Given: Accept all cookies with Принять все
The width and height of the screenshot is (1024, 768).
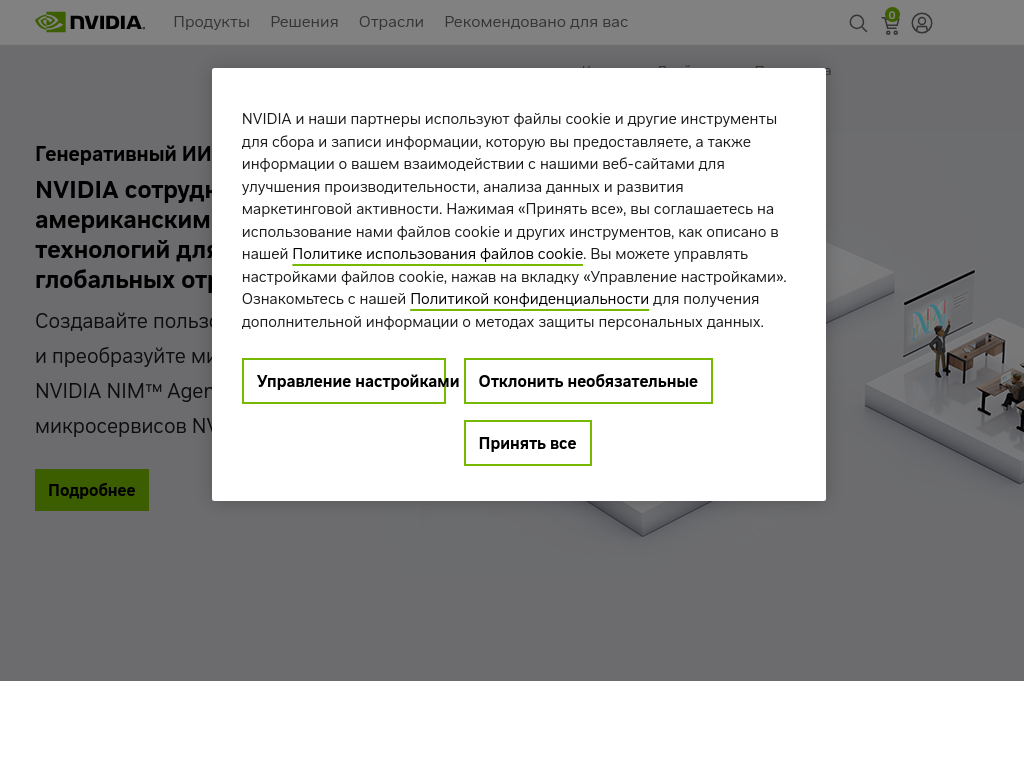Looking at the screenshot, I should point(528,443).
